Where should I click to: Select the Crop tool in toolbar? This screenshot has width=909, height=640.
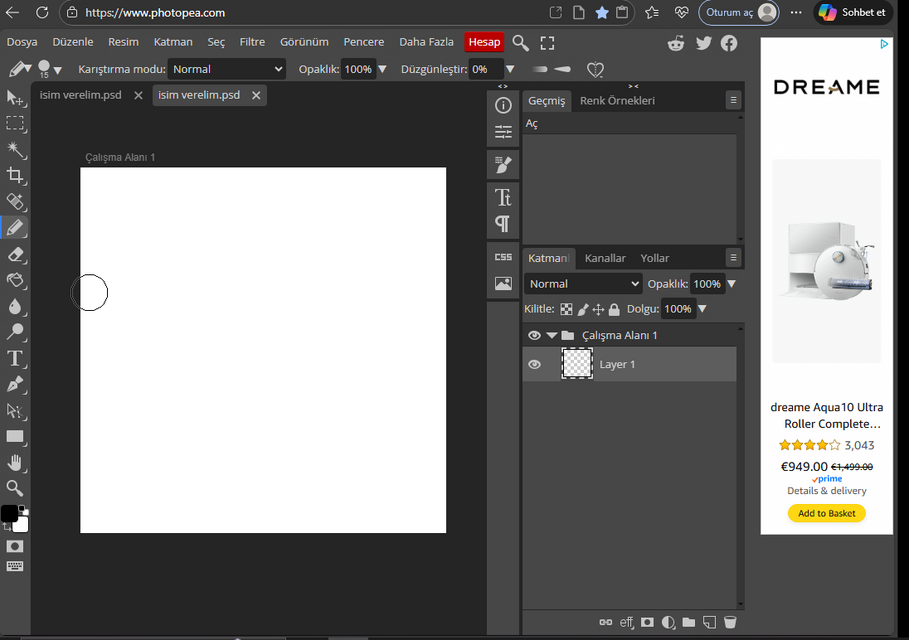15,176
